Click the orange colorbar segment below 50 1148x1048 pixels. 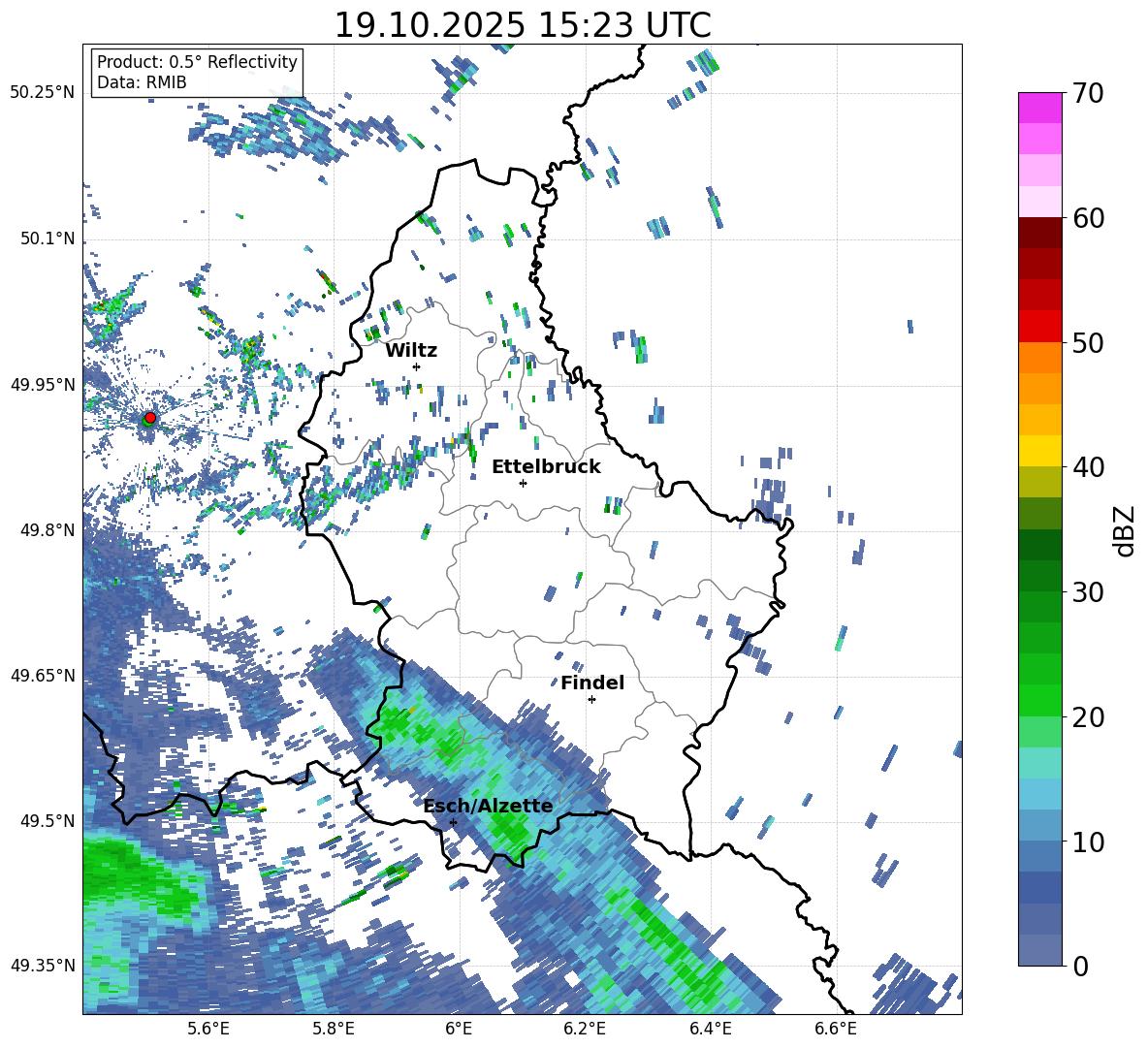[x=1039, y=358]
